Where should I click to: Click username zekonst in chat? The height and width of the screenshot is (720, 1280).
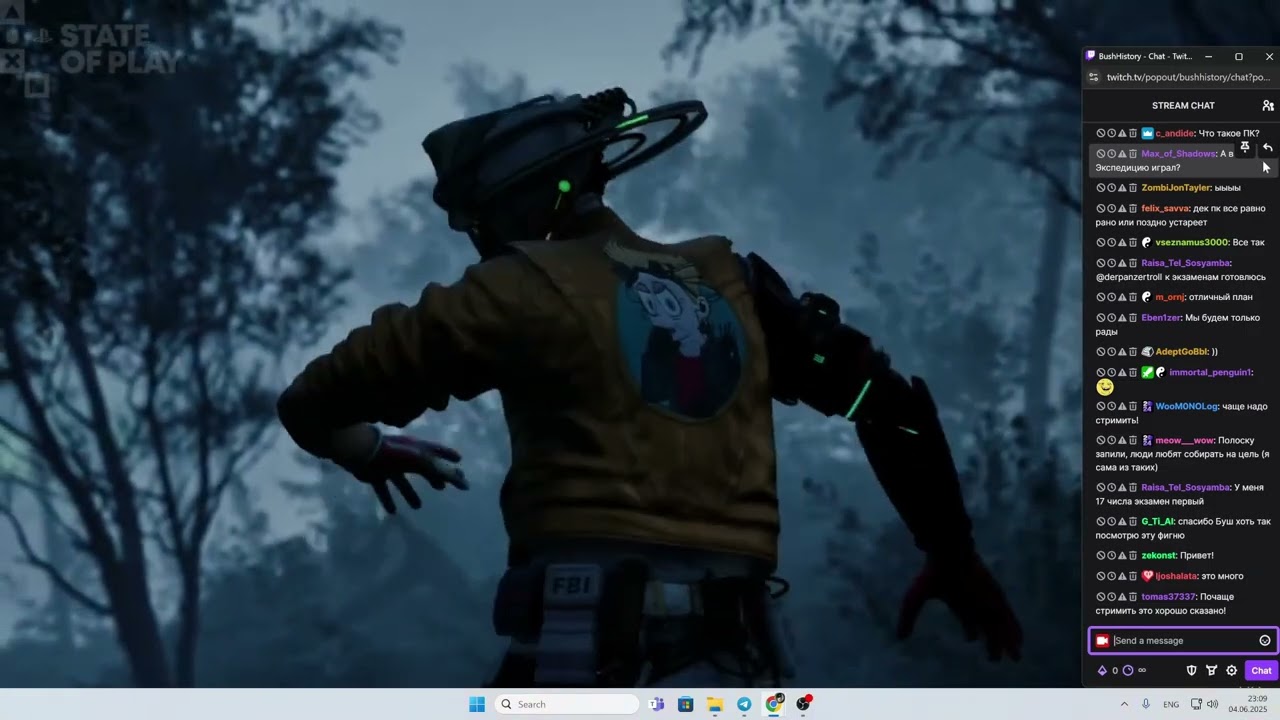tap(1159, 556)
